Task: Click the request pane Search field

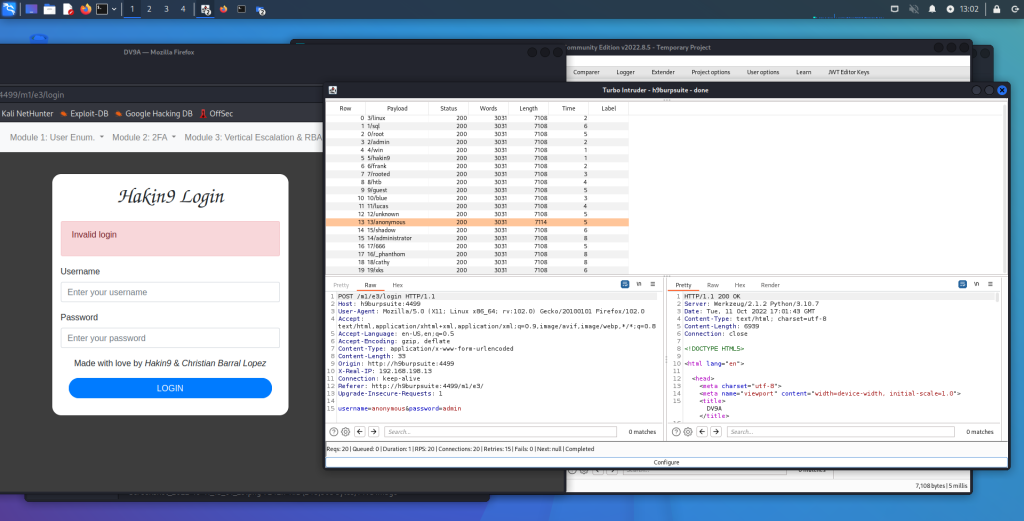Action: coord(500,432)
